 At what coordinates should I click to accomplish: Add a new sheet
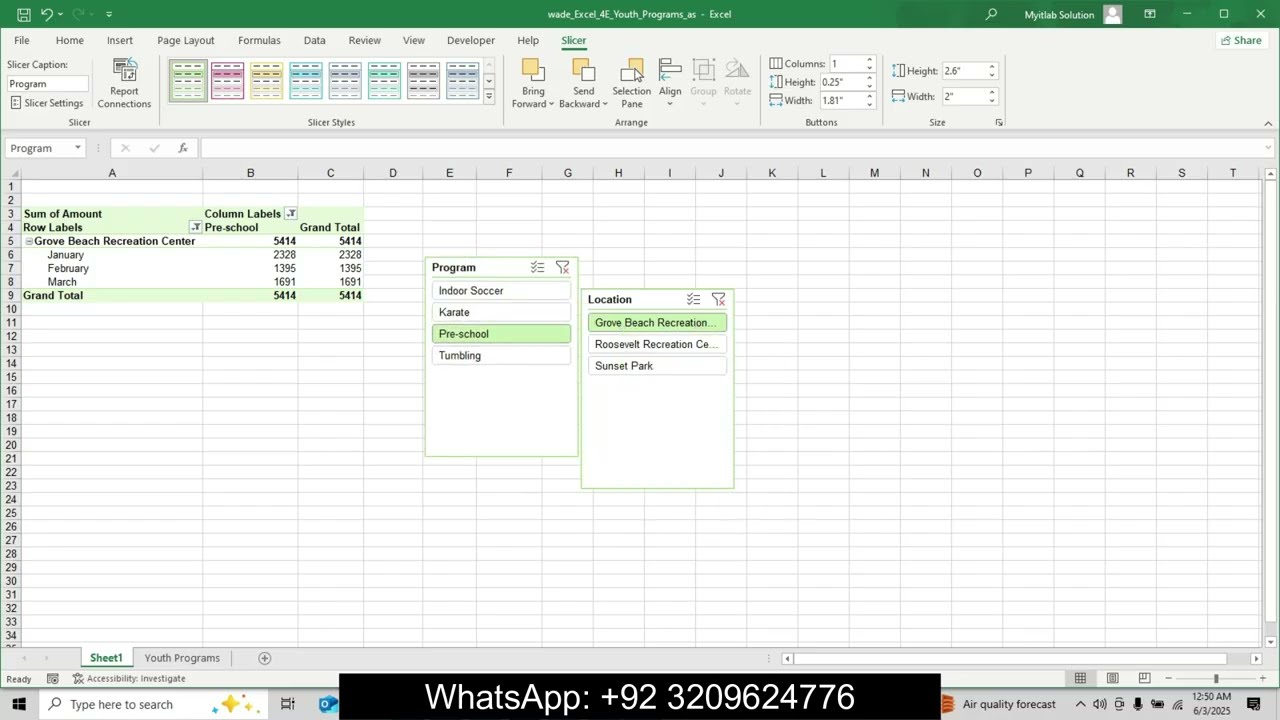(265, 658)
